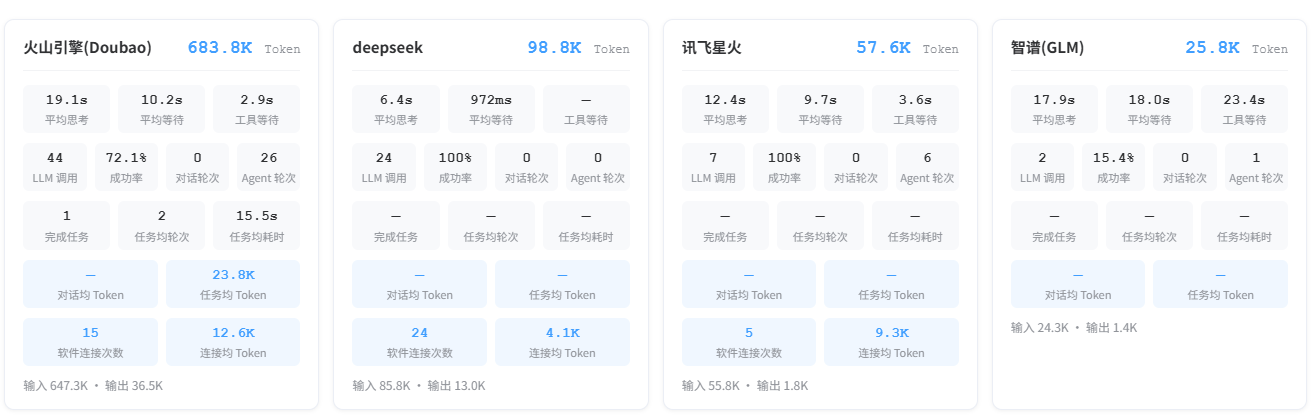This screenshot has width=1315, height=415.
Task: Click the deepseek card title
Action: 388,47
